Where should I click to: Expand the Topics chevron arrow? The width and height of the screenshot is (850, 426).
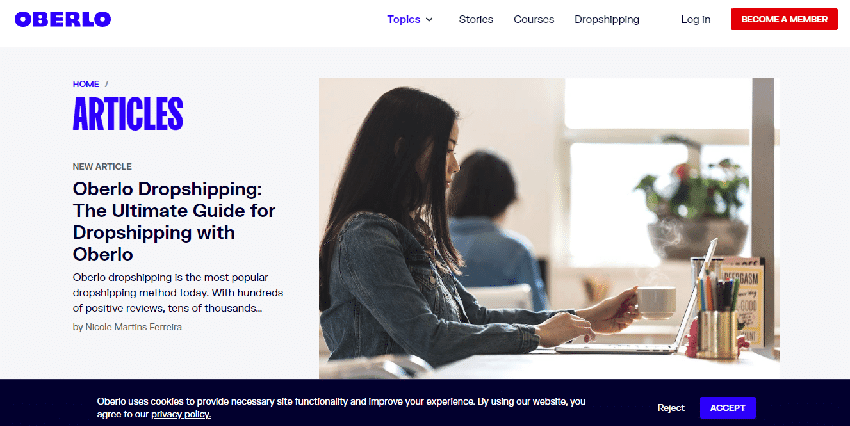pyautogui.click(x=429, y=20)
